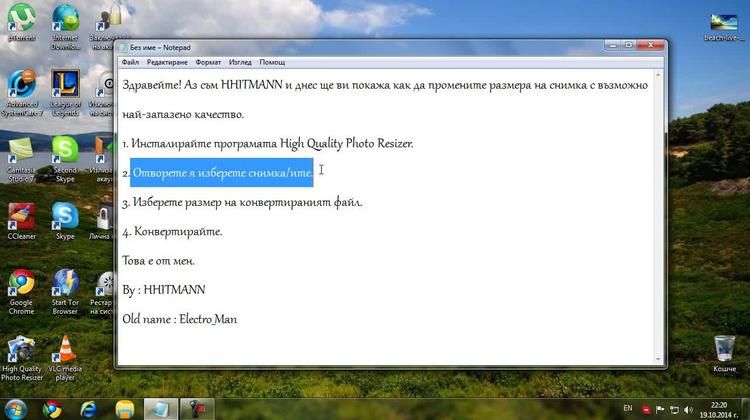Image resolution: width=750 pixels, height=420 pixels.
Task: Close the Notepad window
Action: pyautogui.click(x=651, y=45)
